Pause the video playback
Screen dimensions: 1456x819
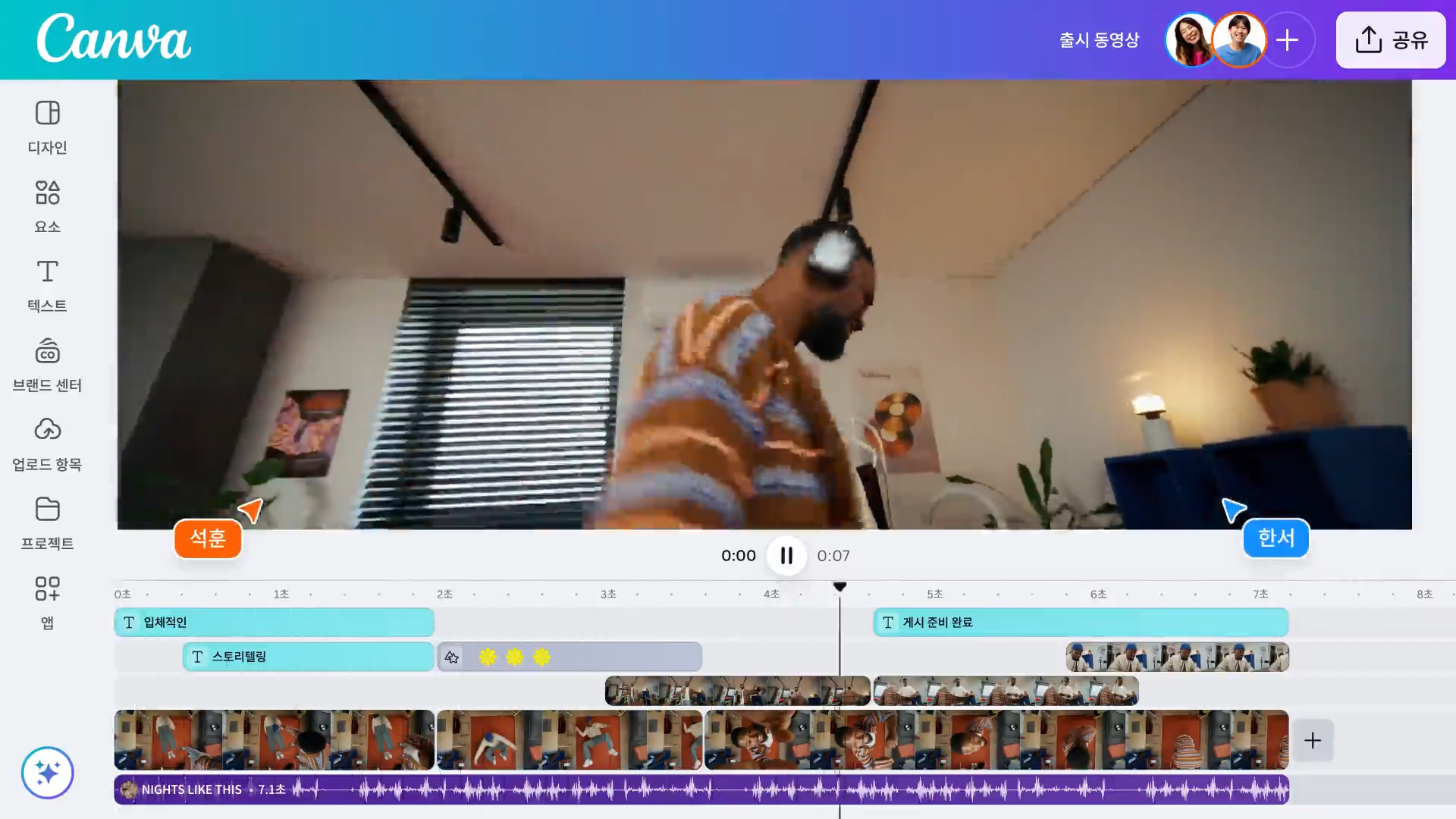(x=786, y=556)
